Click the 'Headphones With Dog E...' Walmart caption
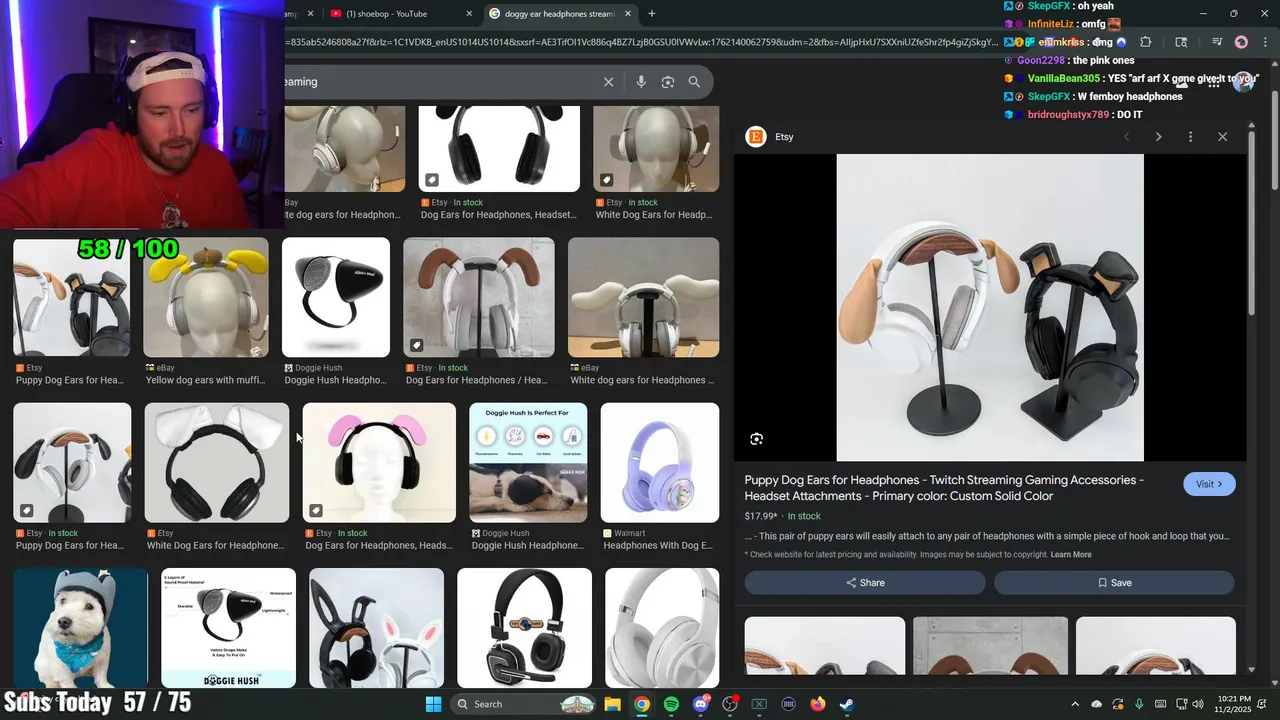Image resolution: width=1280 pixels, height=720 pixels. pyautogui.click(x=658, y=546)
